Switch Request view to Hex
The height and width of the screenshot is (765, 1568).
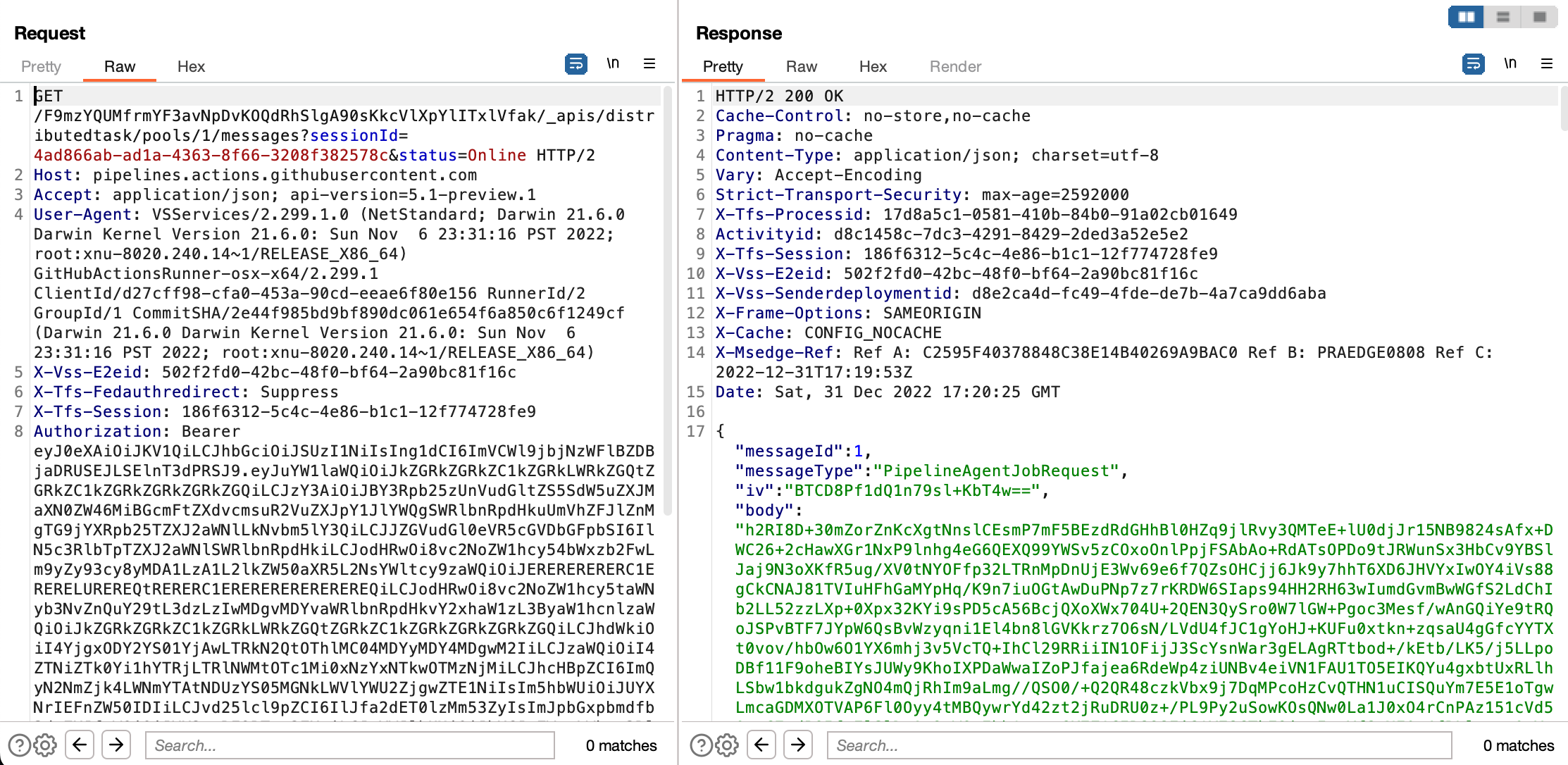click(x=190, y=66)
